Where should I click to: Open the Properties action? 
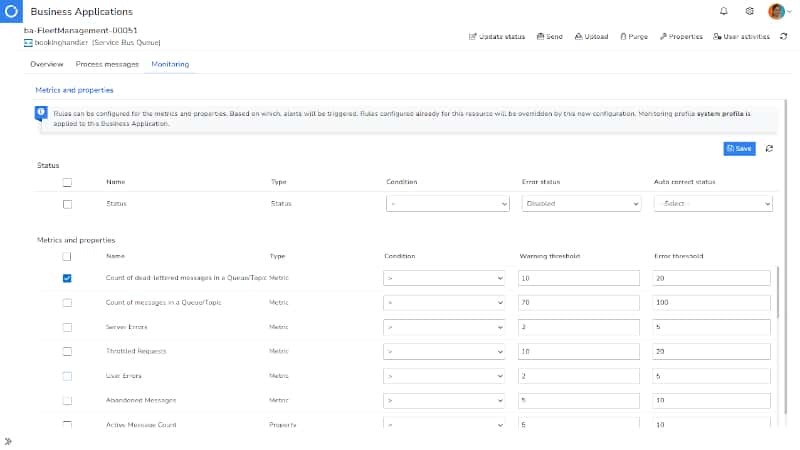click(x=681, y=36)
